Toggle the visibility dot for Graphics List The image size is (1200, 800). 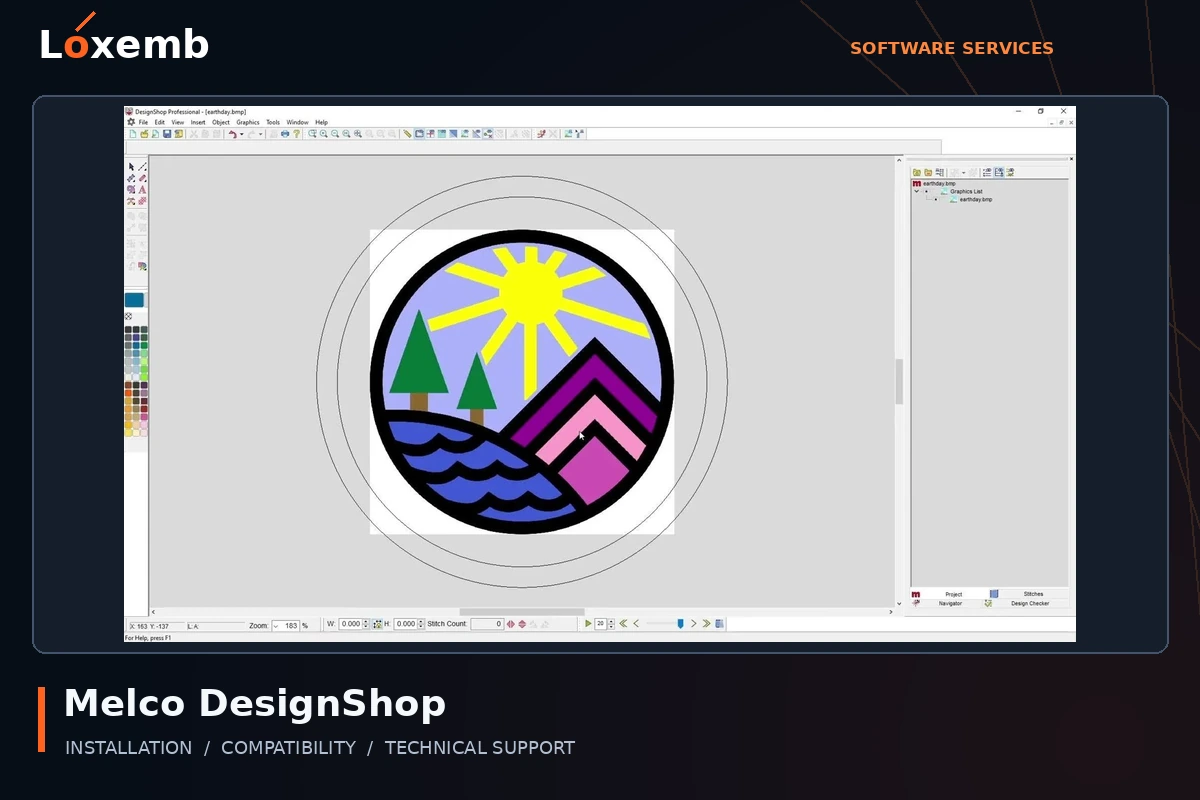[926, 191]
